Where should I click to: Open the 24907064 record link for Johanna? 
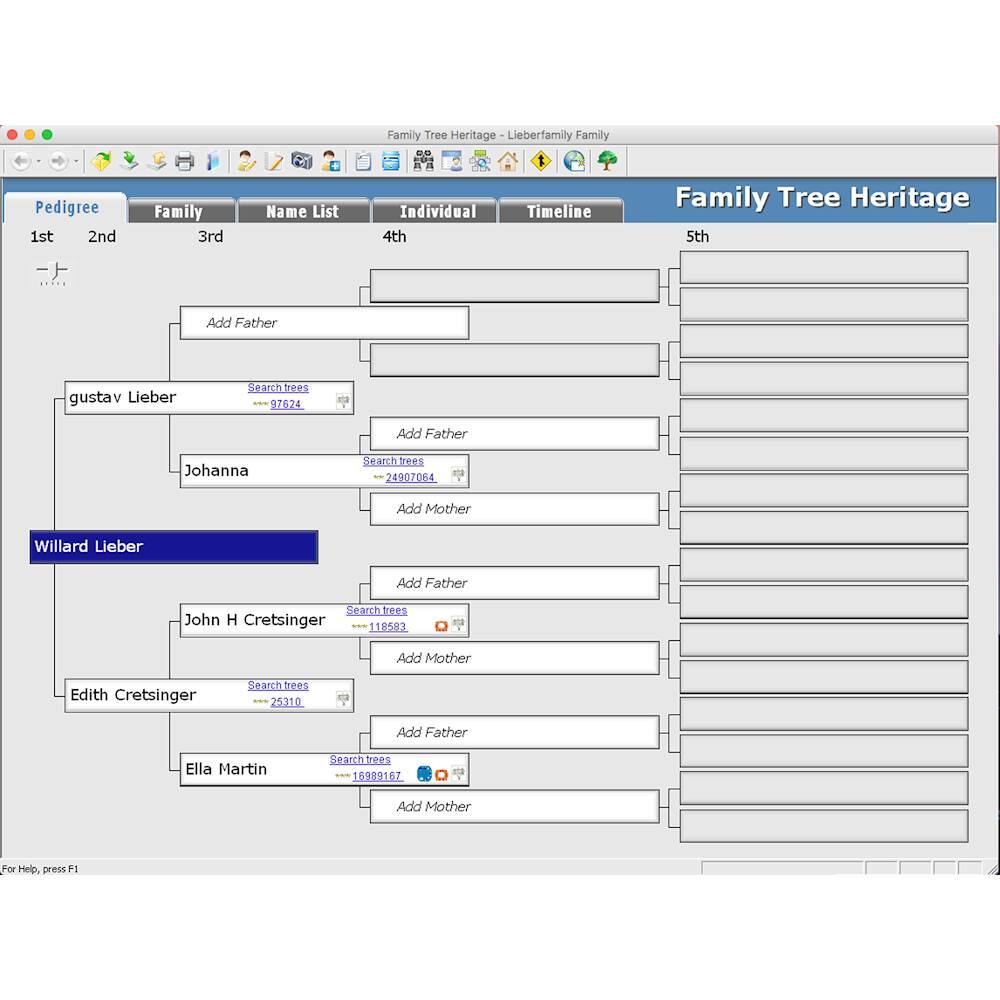(x=410, y=478)
